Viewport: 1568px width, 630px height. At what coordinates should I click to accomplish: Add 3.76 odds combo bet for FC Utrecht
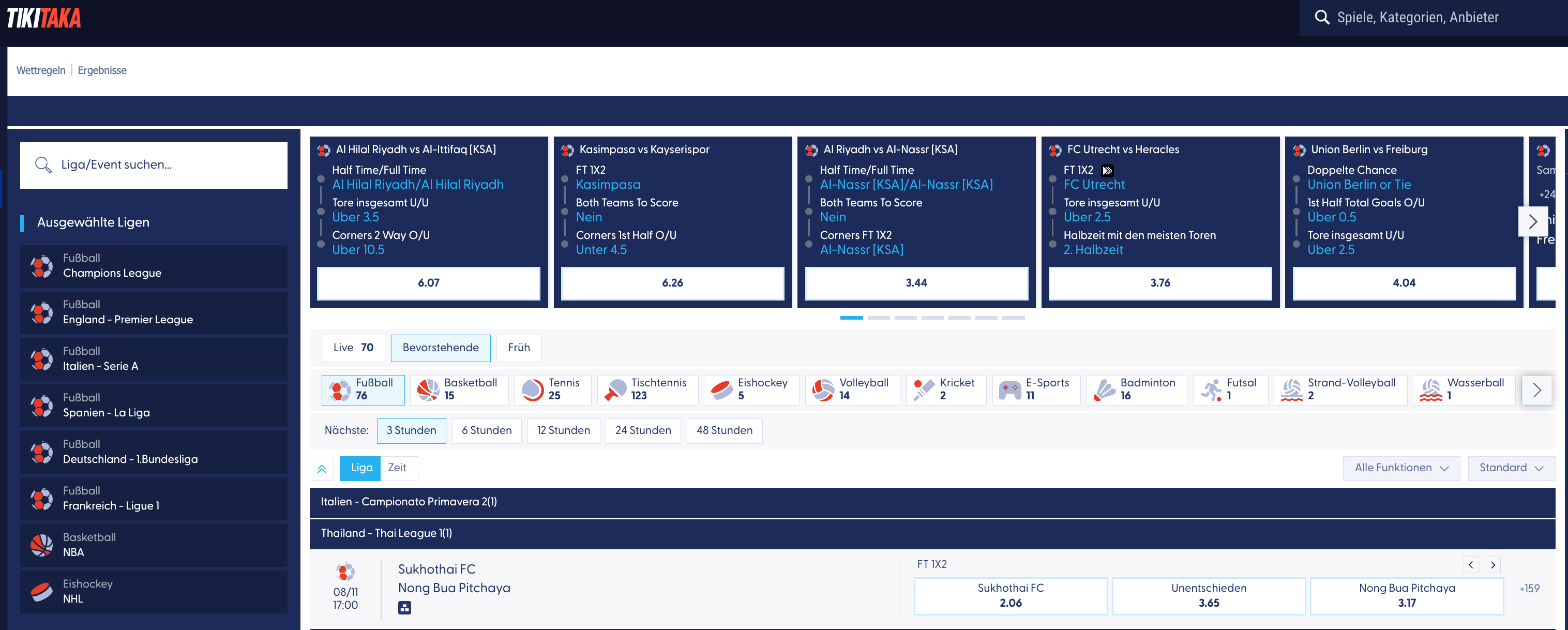(x=1160, y=283)
